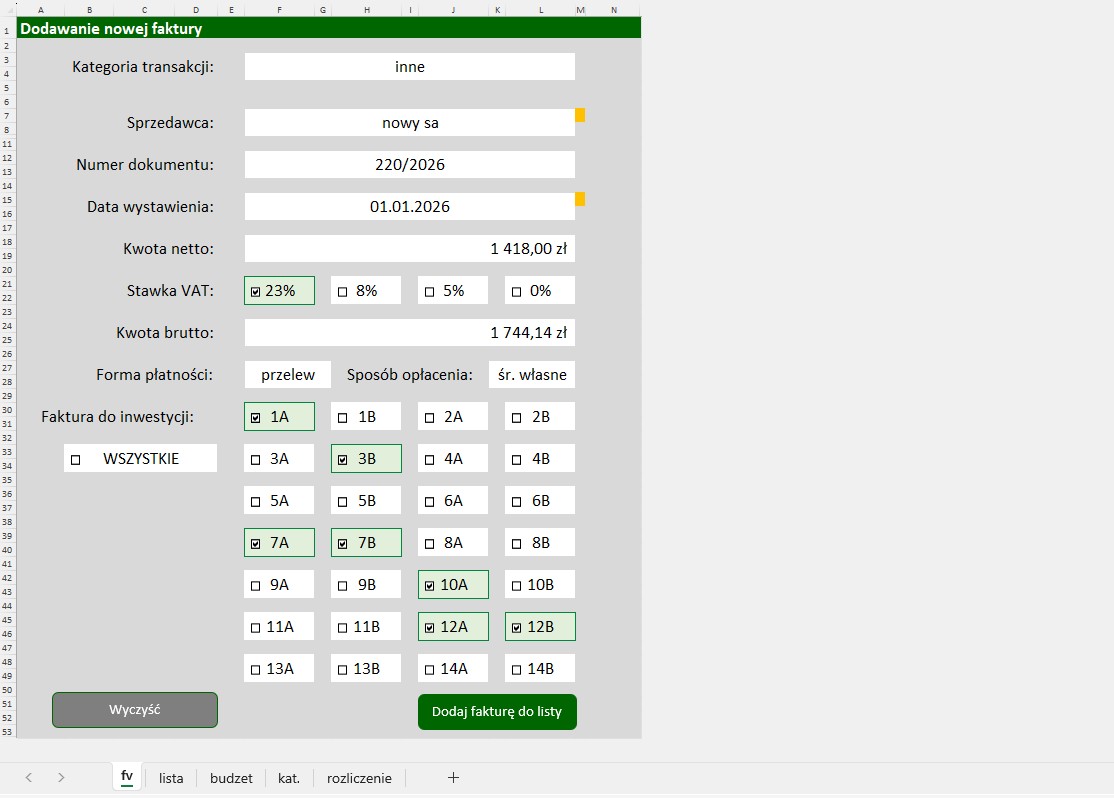Uncheck the 23% VAT rate checkbox
The height and width of the screenshot is (798, 1114).
tap(256, 292)
